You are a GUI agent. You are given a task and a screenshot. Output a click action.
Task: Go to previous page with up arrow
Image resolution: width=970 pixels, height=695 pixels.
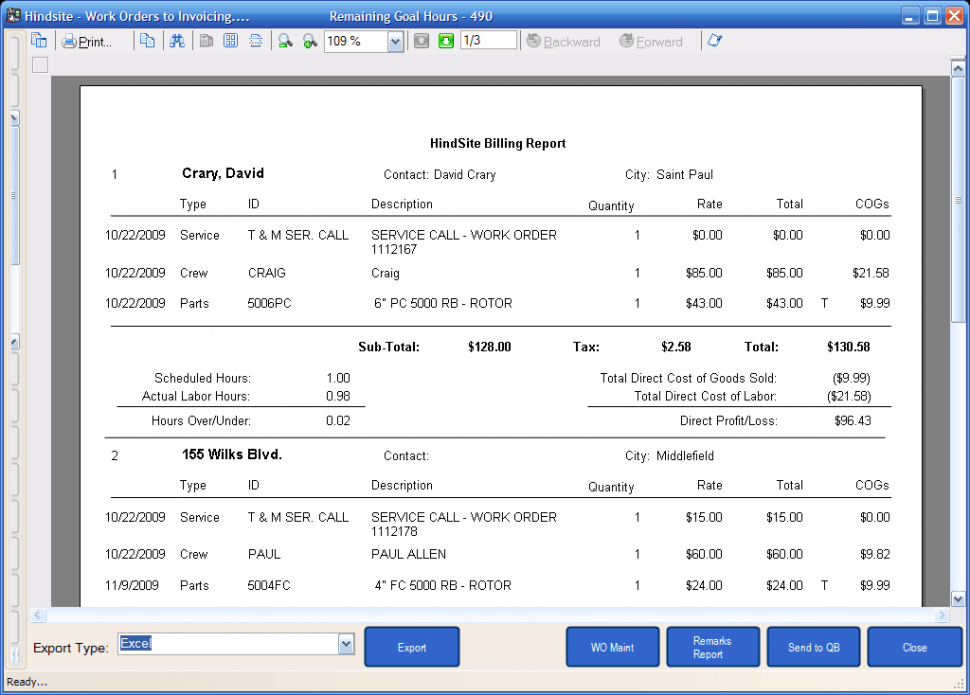pyautogui.click(x=421, y=41)
